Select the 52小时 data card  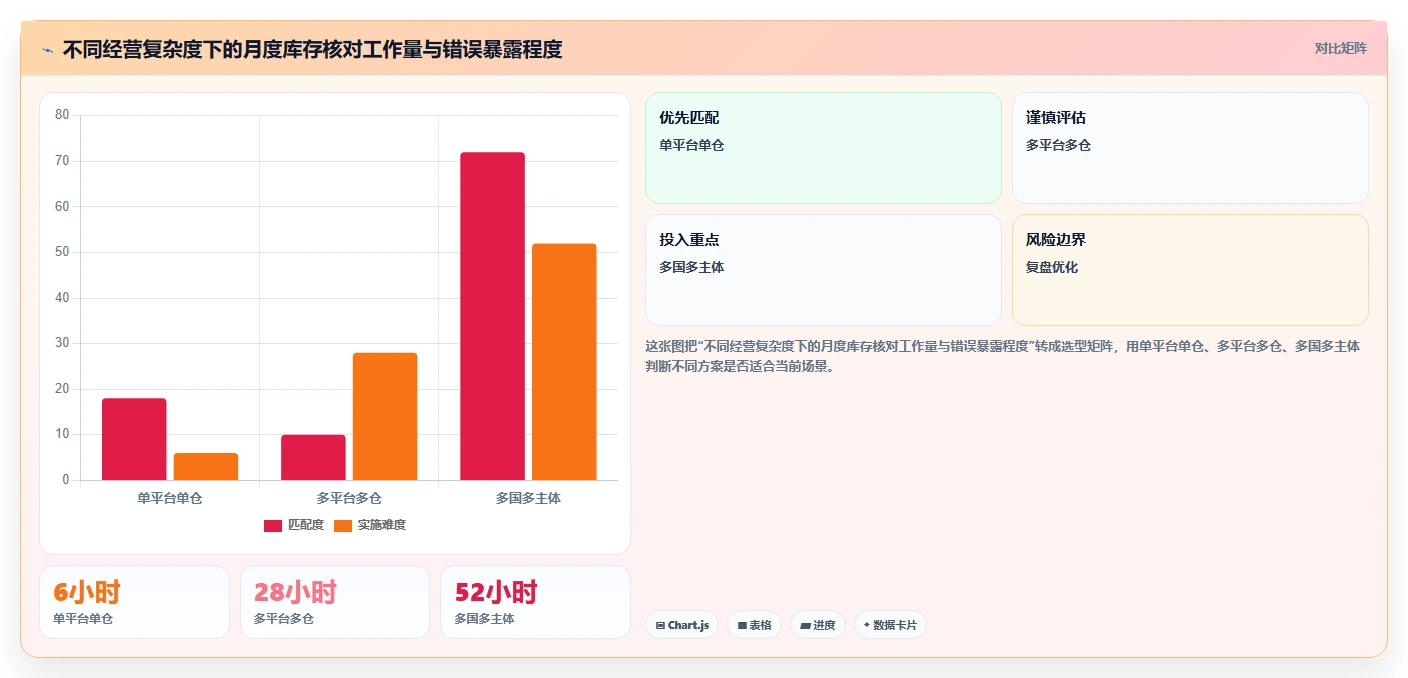tap(535, 602)
